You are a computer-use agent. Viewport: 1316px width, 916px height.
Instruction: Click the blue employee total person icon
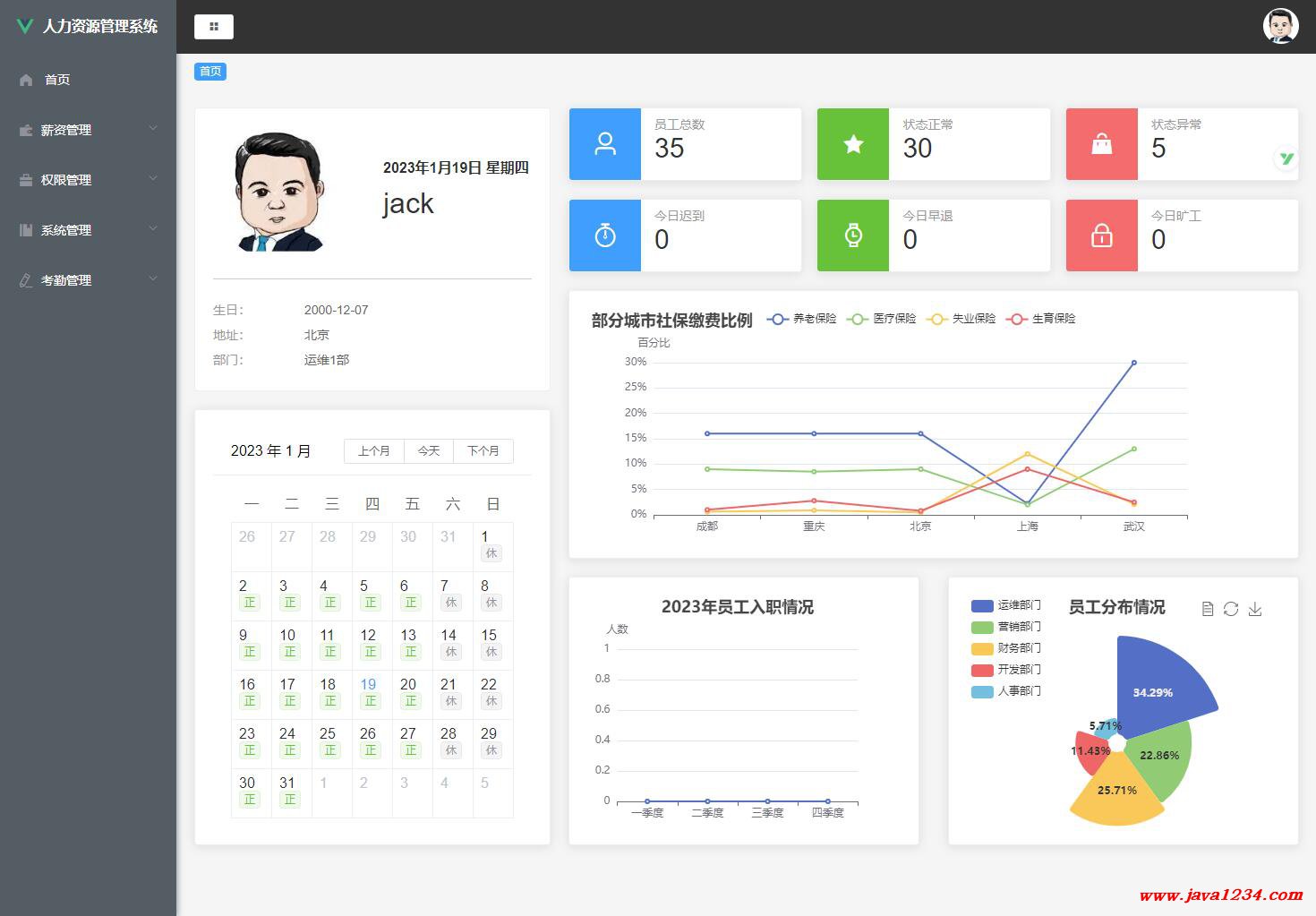click(x=605, y=144)
